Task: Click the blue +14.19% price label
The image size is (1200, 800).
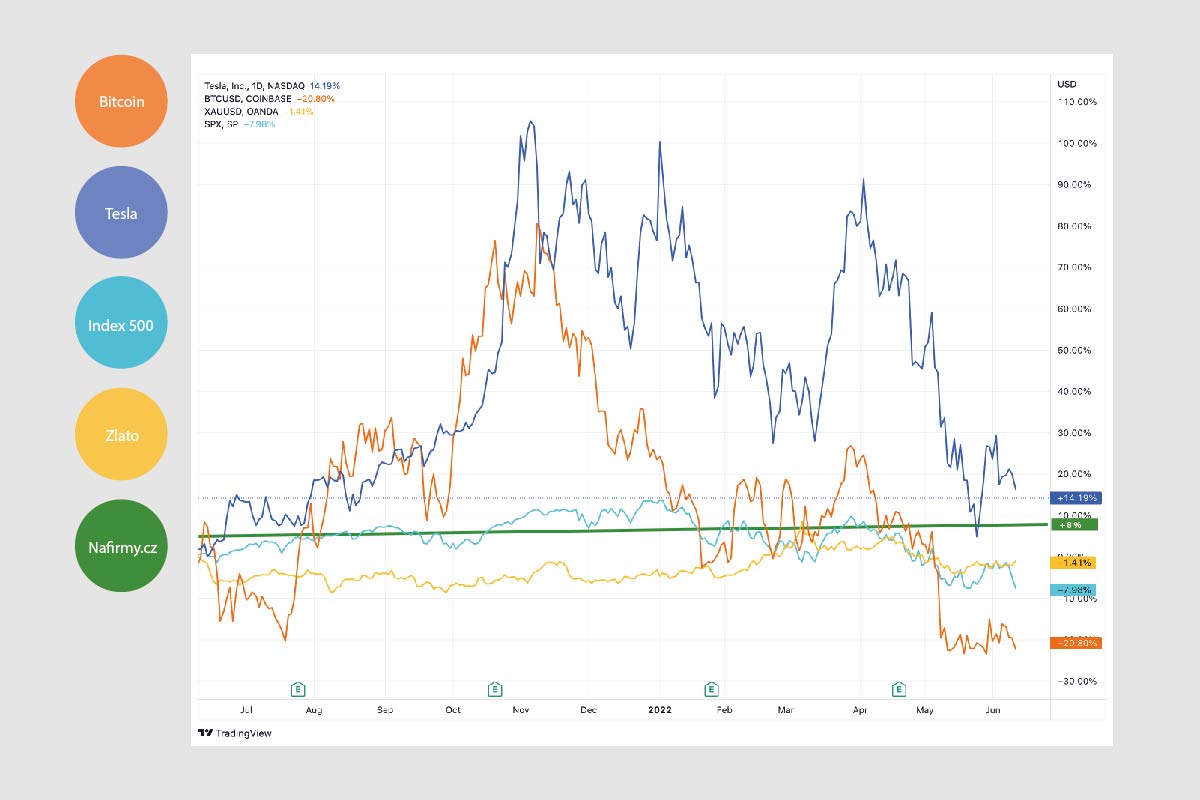Action: [1075, 497]
